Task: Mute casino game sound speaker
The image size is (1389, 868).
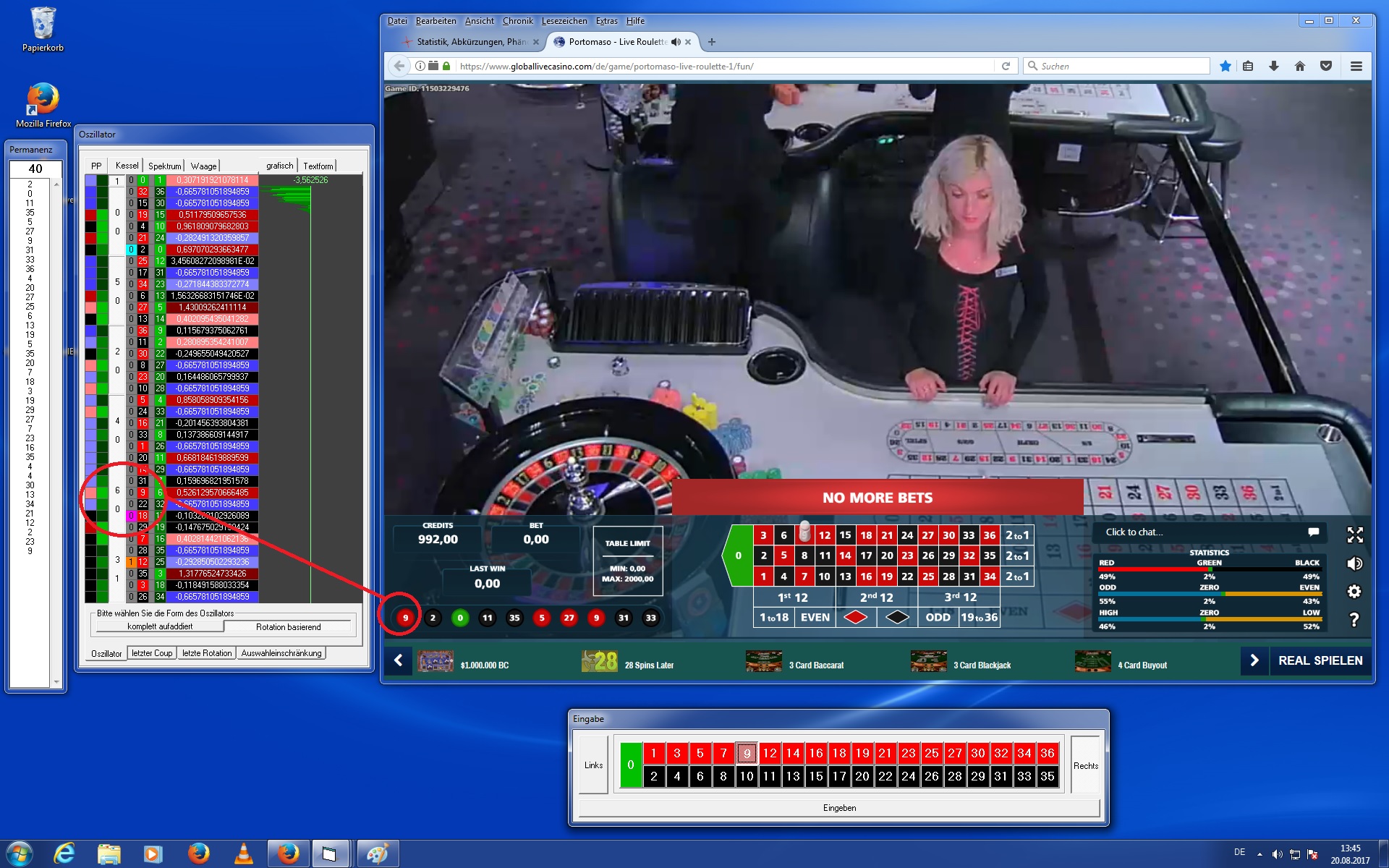Action: [1355, 563]
